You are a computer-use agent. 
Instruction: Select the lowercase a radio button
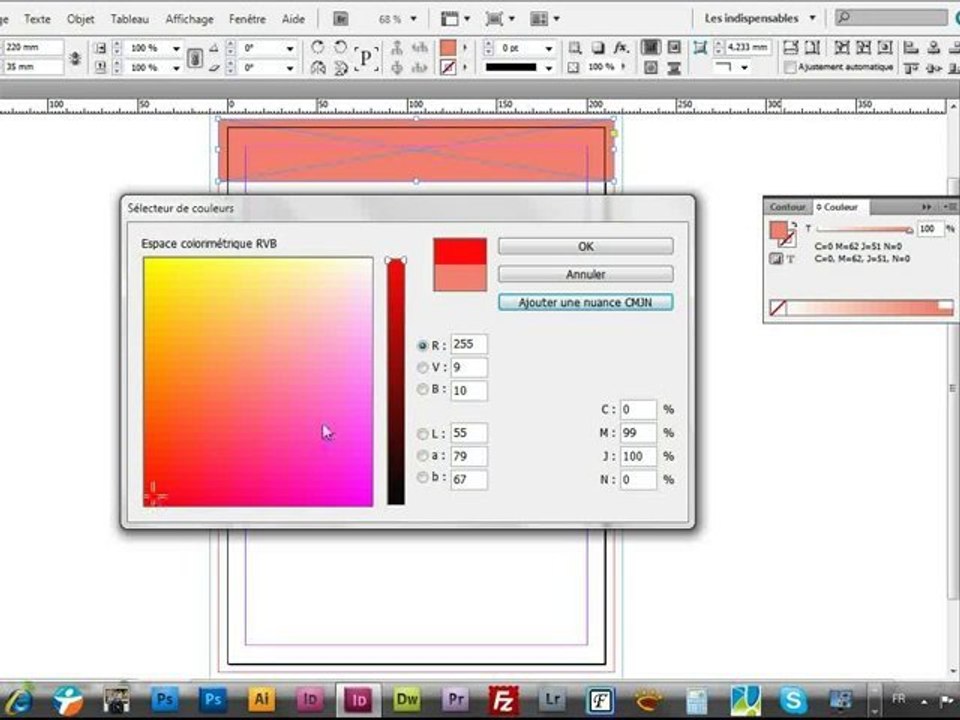[x=422, y=456]
